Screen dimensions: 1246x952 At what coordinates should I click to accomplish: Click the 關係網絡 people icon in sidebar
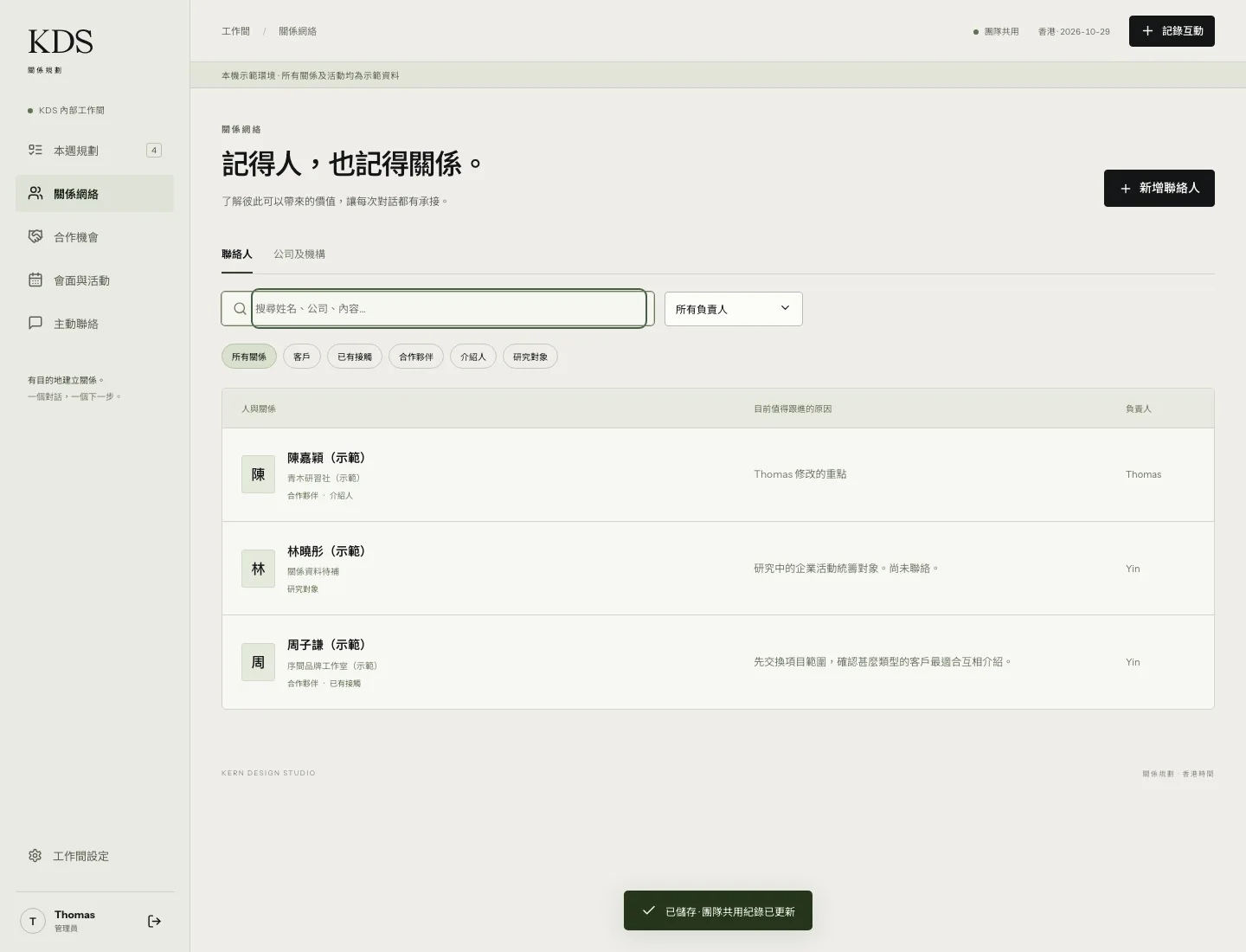tap(35, 193)
